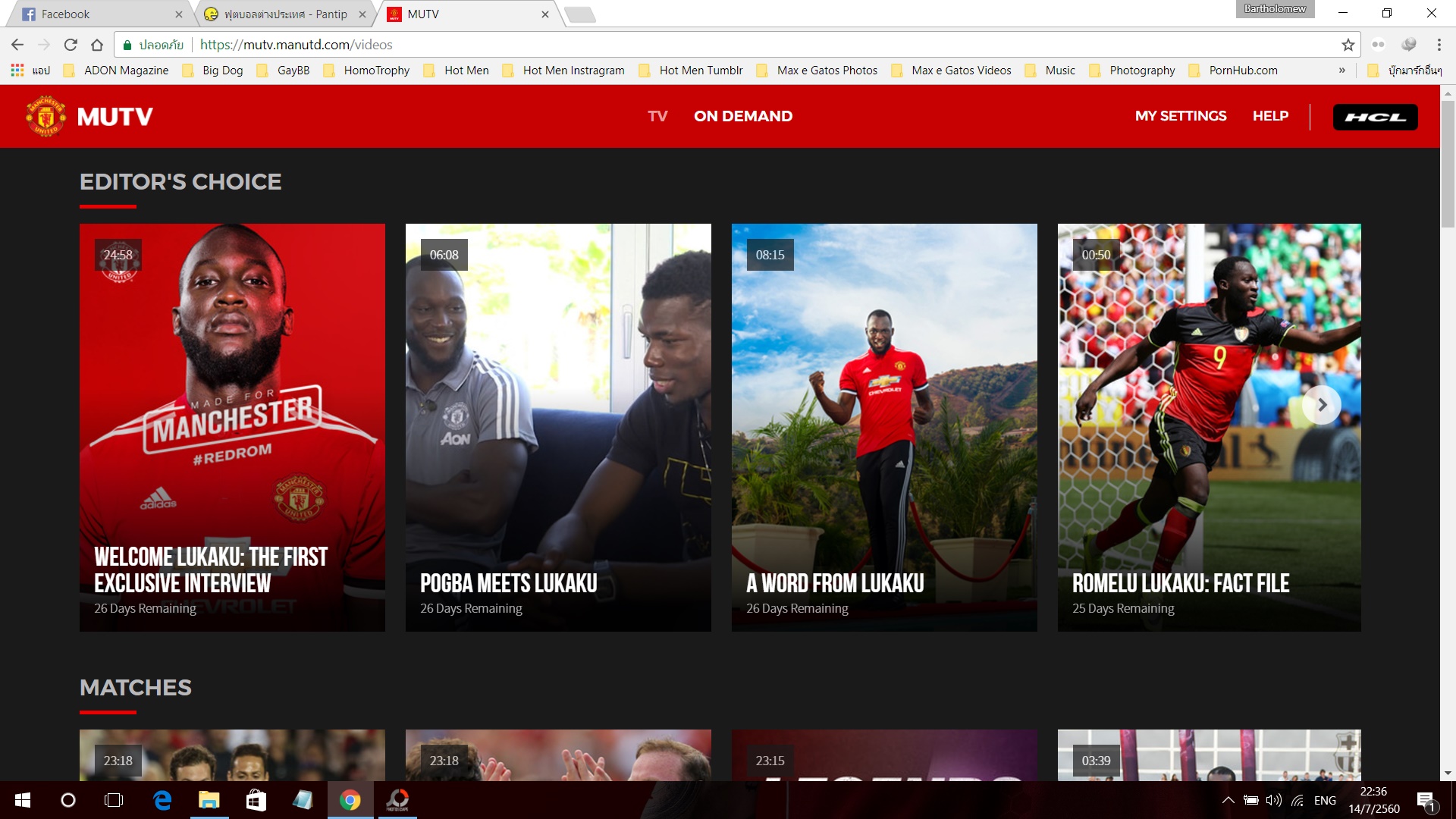The width and height of the screenshot is (1456, 819).
Task: Open a new browser tab
Action: pyautogui.click(x=580, y=14)
